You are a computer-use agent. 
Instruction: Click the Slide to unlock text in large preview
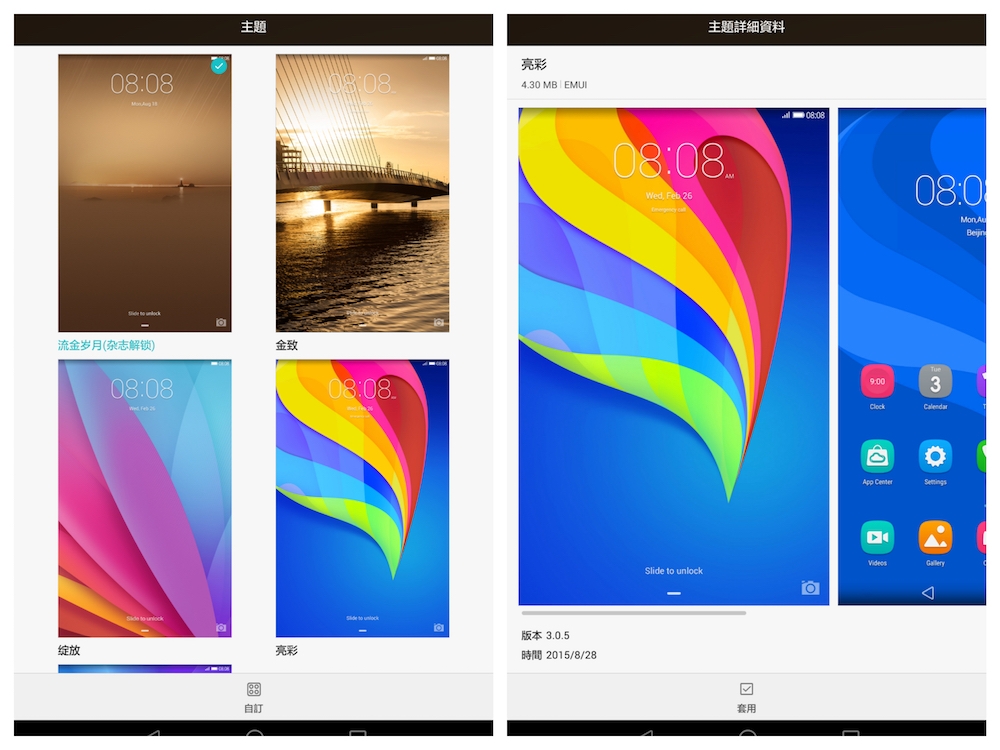tap(673, 571)
